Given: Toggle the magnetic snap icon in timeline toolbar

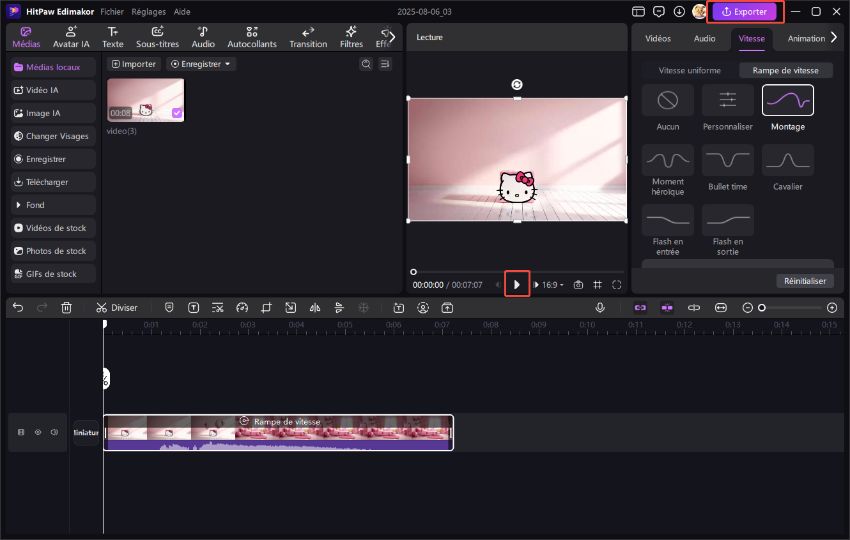Looking at the screenshot, I should pyautogui.click(x=667, y=307).
